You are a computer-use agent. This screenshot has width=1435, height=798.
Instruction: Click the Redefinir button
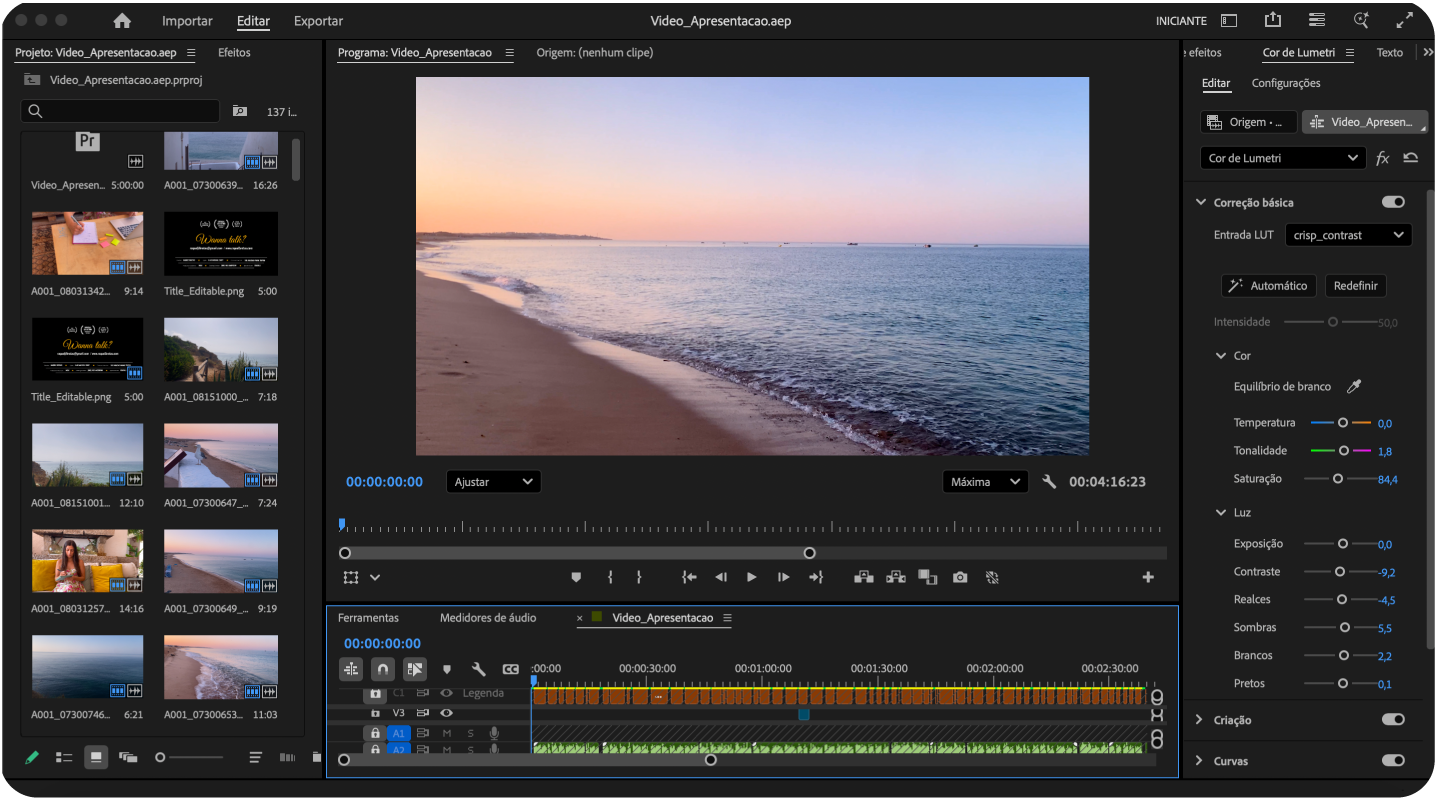click(x=1355, y=286)
